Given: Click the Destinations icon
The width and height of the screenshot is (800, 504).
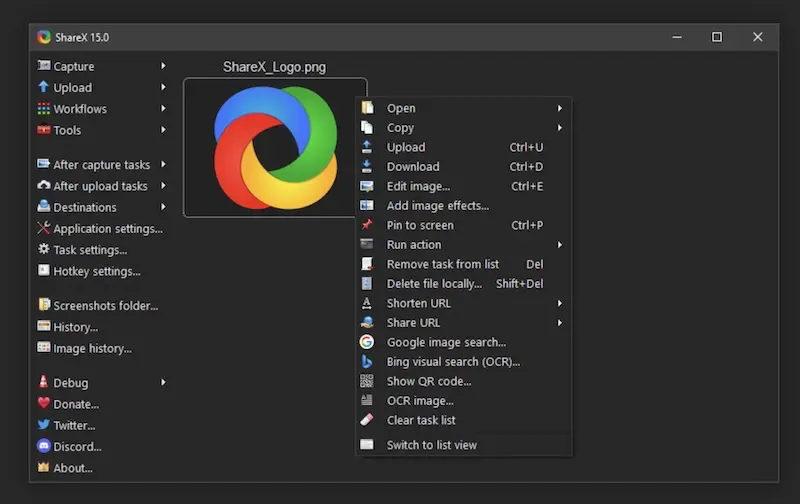Looking at the screenshot, I should pyautogui.click(x=44, y=207).
